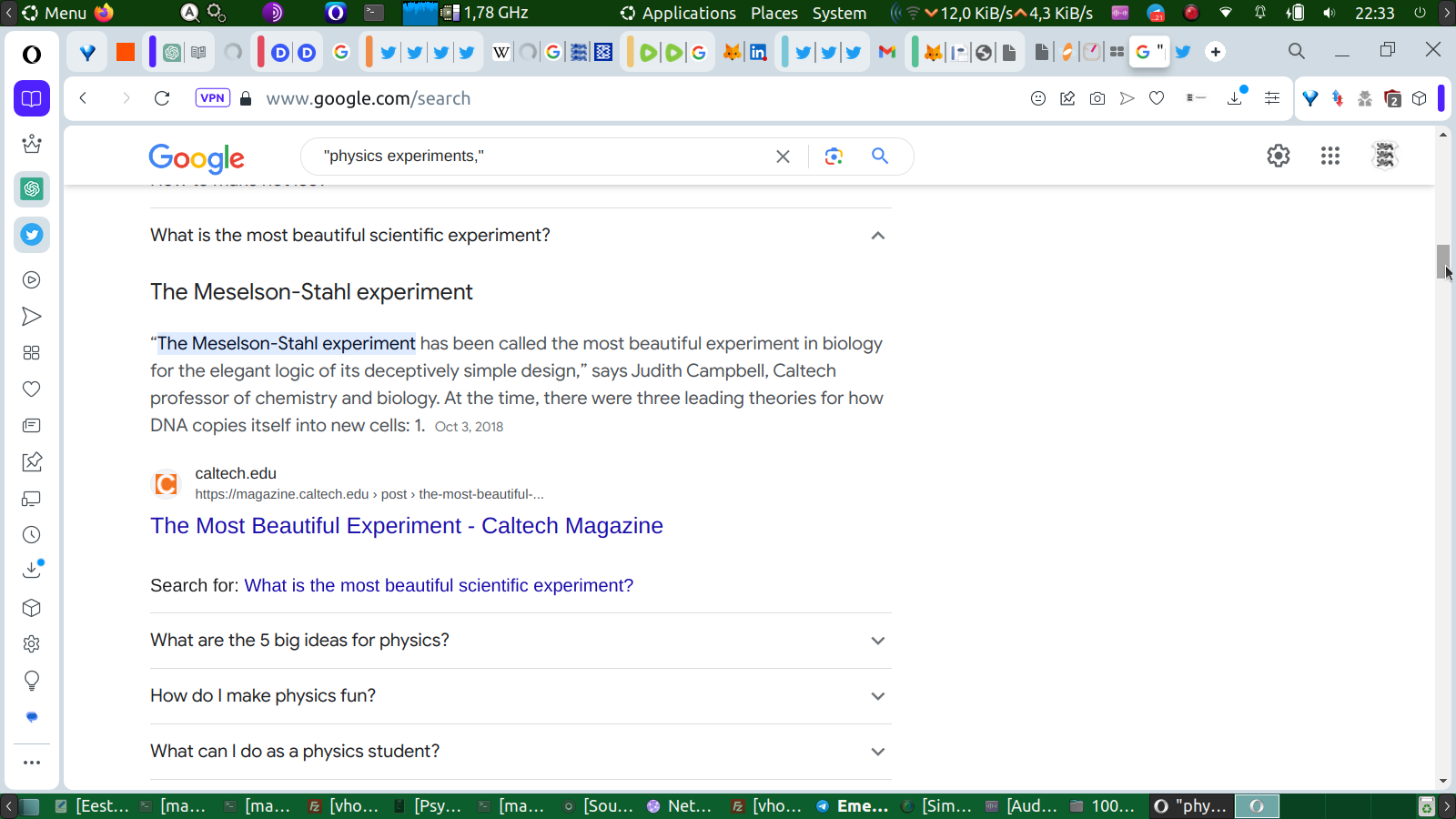This screenshot has width=1456, height=819.
Task: Expand 'What can I do as a physics student?'
Action: pyautogui.click(x=877, y=752)
